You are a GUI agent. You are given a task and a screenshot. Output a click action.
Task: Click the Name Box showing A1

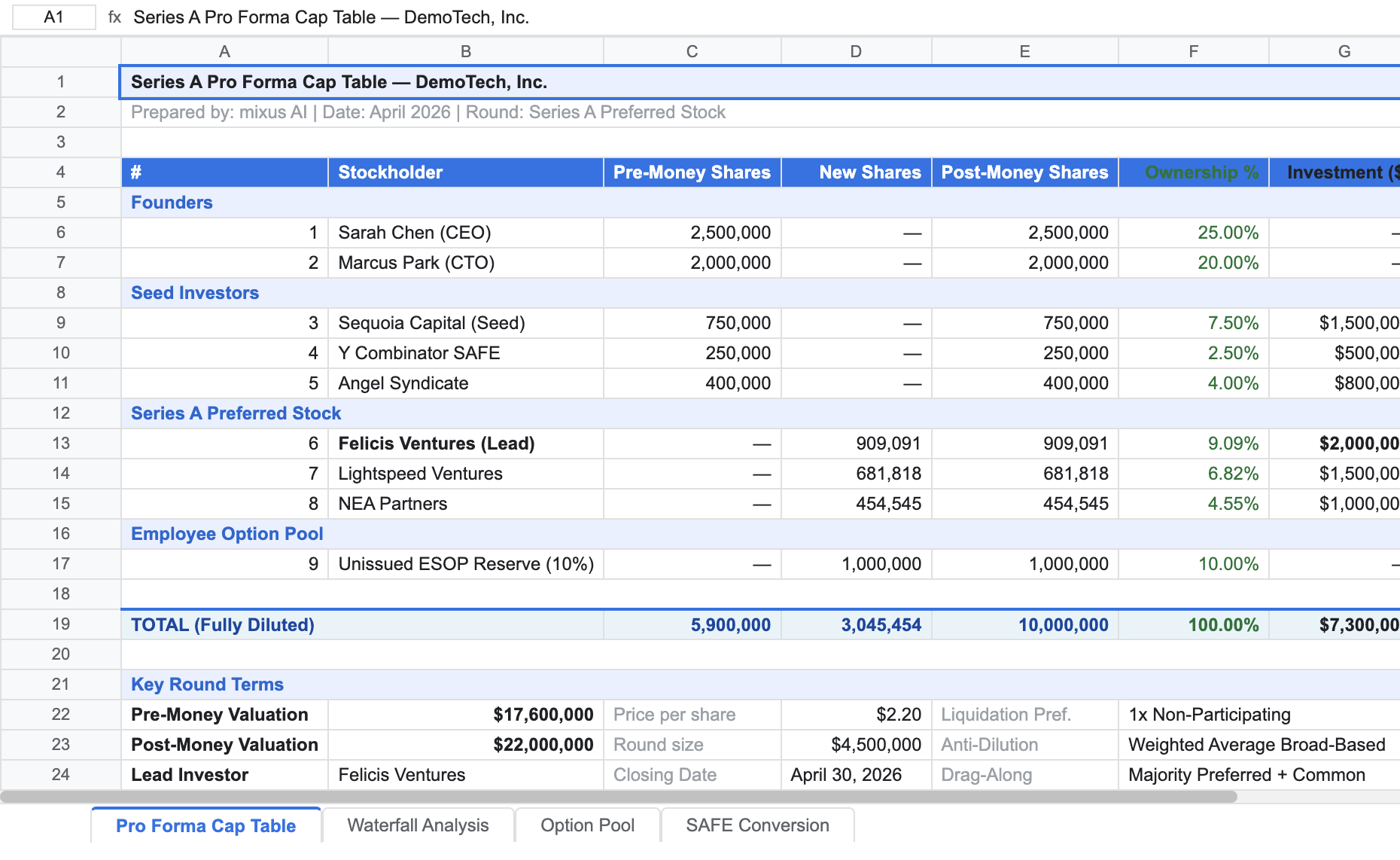(x=53, y=17)
